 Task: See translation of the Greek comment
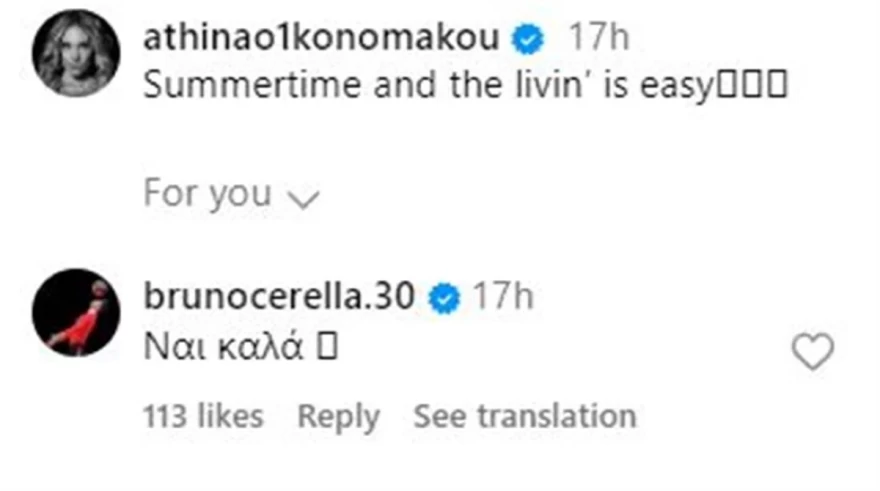point(524,416)
